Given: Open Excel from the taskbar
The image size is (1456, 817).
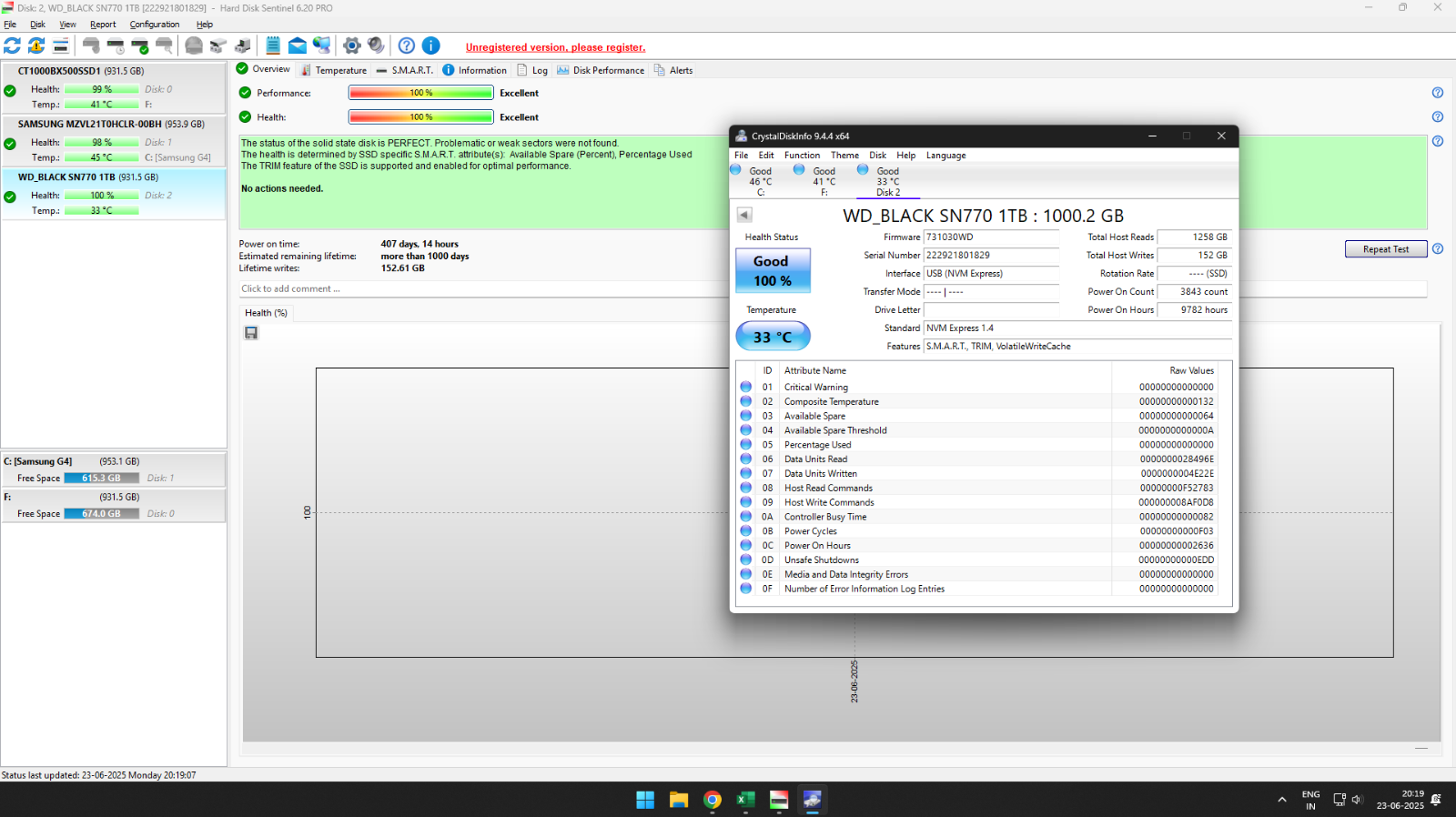Looking at the screenshot, I should click(x=746, y=800).
